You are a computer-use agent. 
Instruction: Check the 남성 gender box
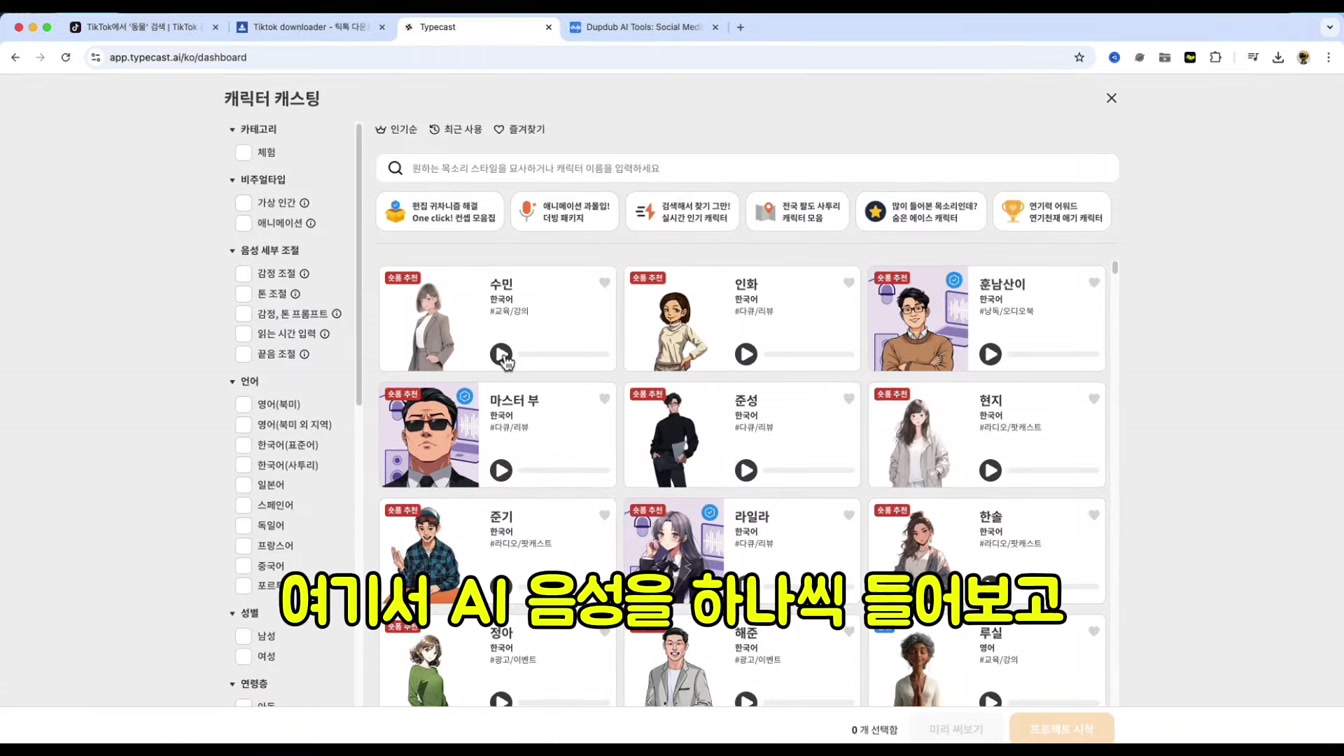(243, 636)
